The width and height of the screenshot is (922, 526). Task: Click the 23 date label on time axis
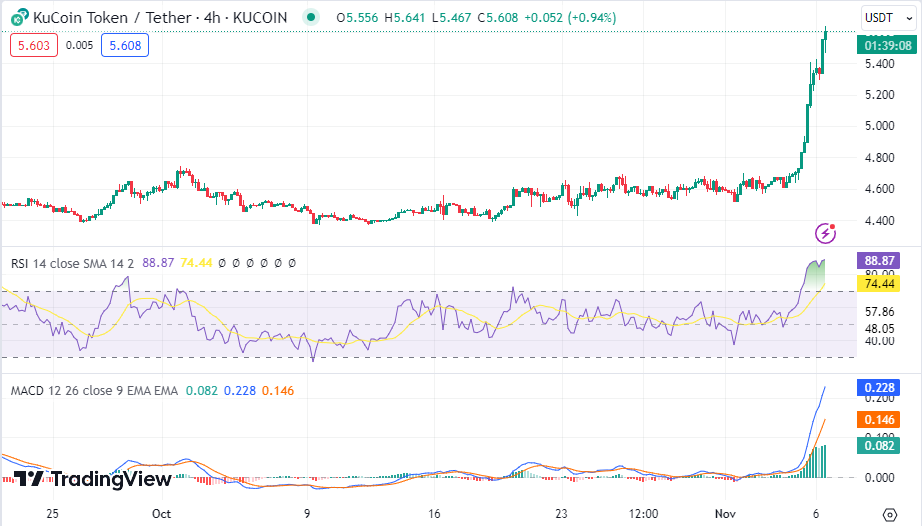coord(562,514)
